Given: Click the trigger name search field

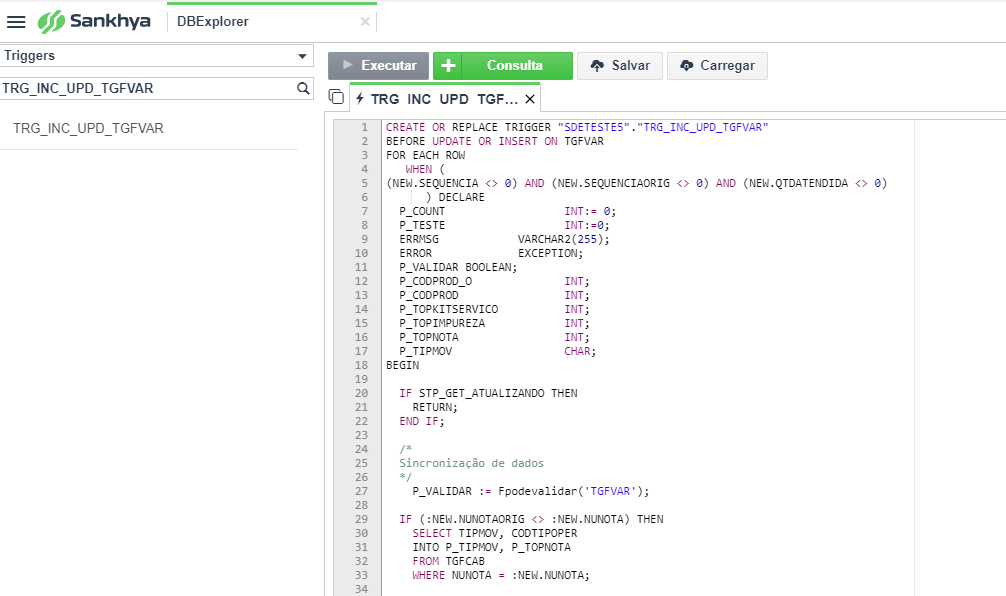Looking at the screenshot, I should [148, 89].
